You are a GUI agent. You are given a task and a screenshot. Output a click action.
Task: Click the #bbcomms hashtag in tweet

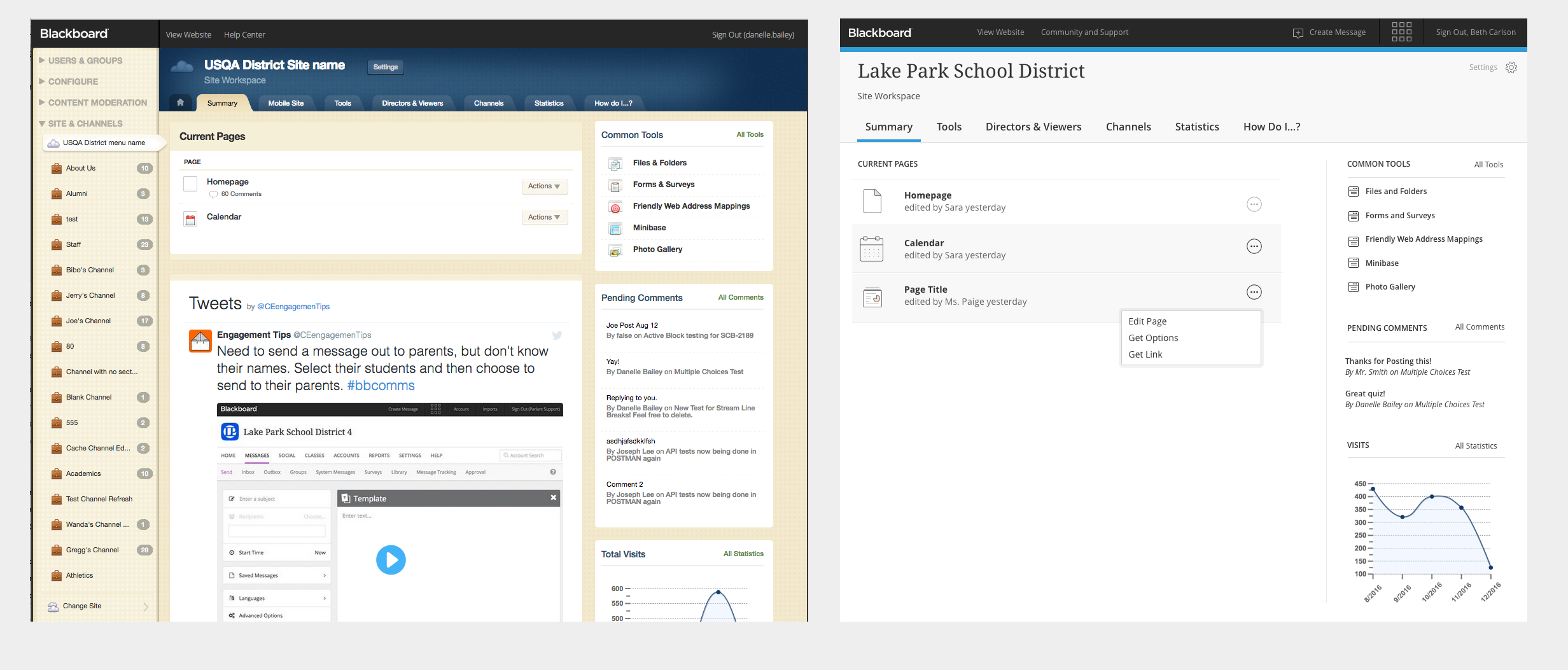tap(381, 386)
